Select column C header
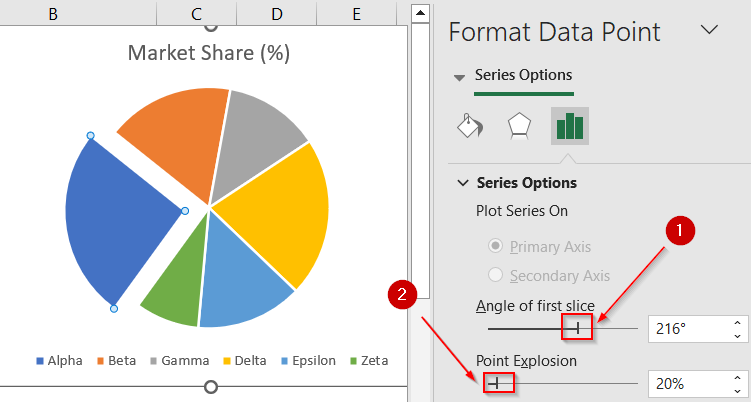This screenshot has height=402, width=751. (x=196, y=13)
